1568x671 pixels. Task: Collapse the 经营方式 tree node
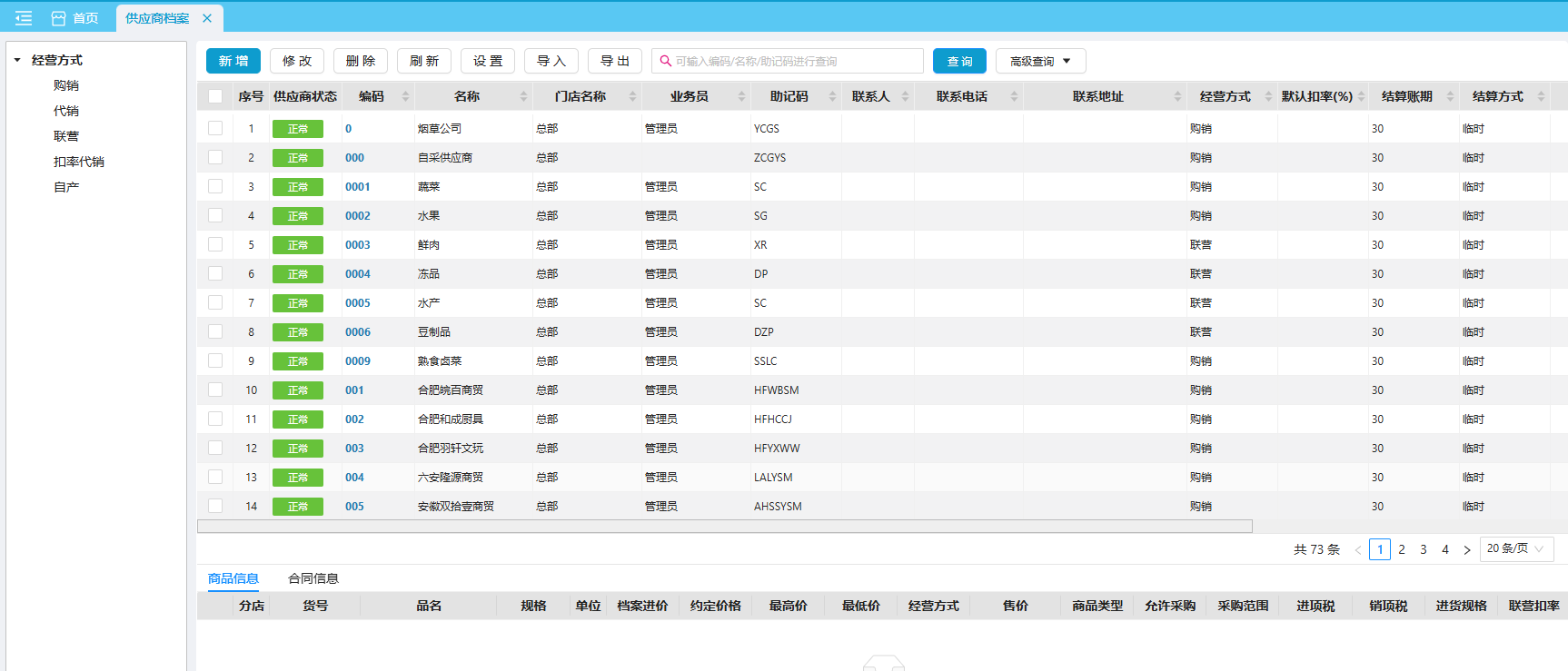pos(17,60)
